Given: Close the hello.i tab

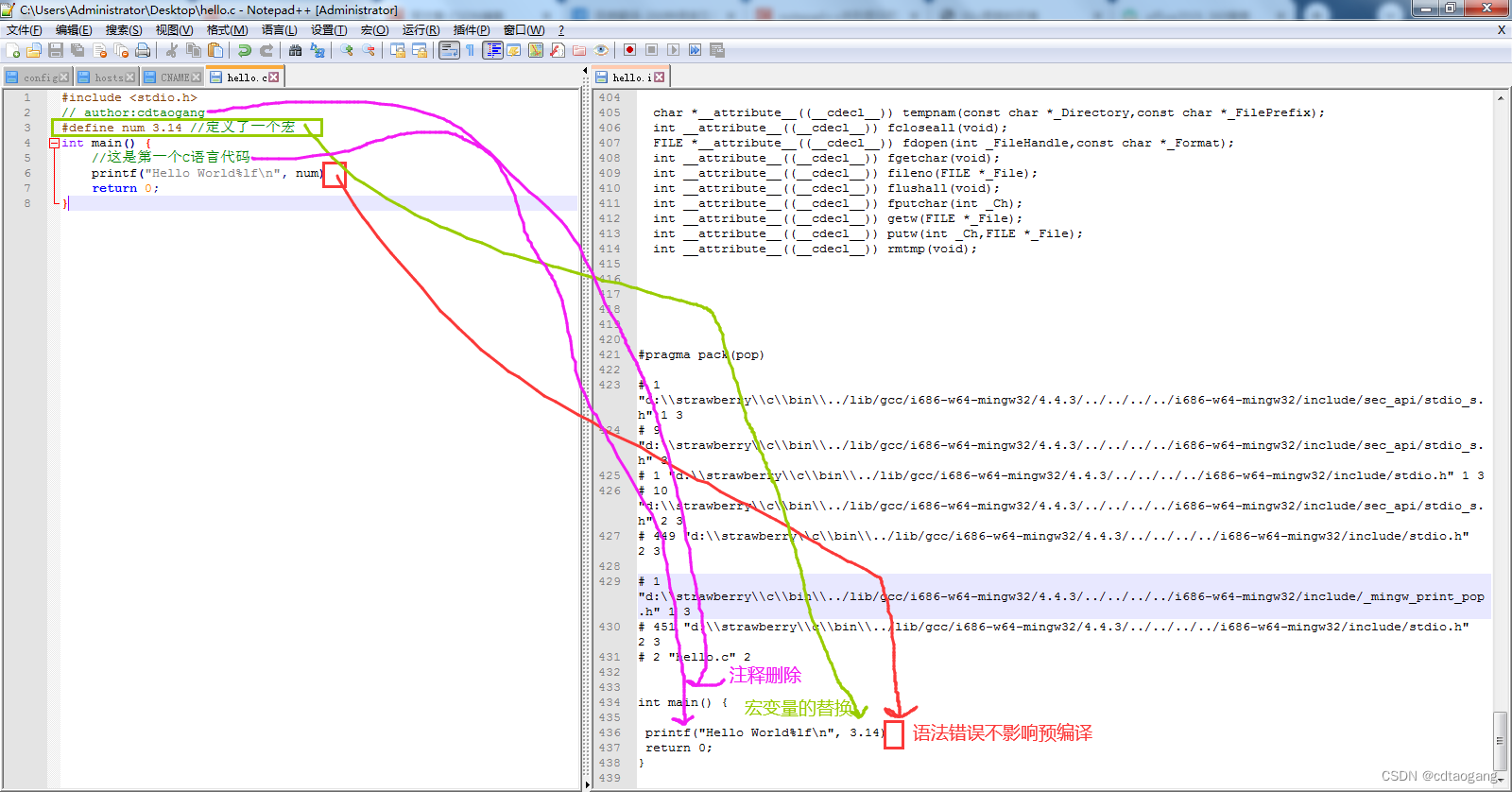Looking at the screenshot, I should (x=660, y=77).
